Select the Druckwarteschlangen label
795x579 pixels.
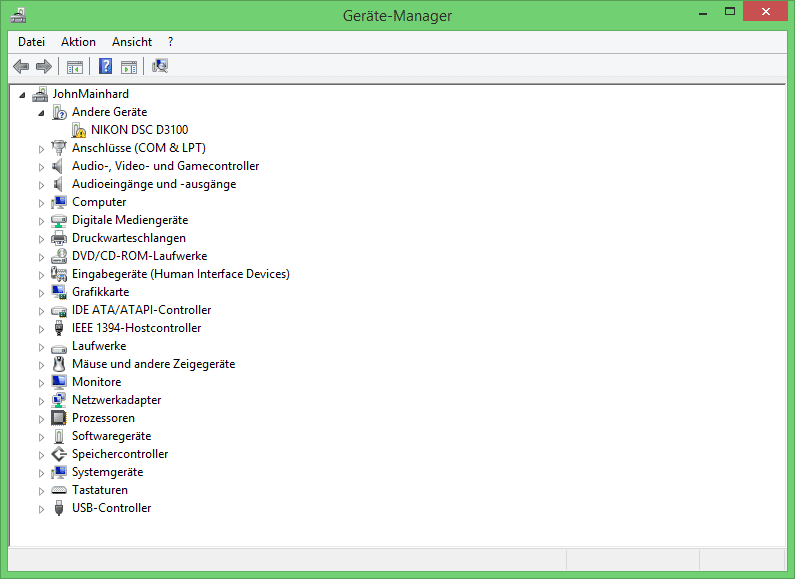coord(129,238)
